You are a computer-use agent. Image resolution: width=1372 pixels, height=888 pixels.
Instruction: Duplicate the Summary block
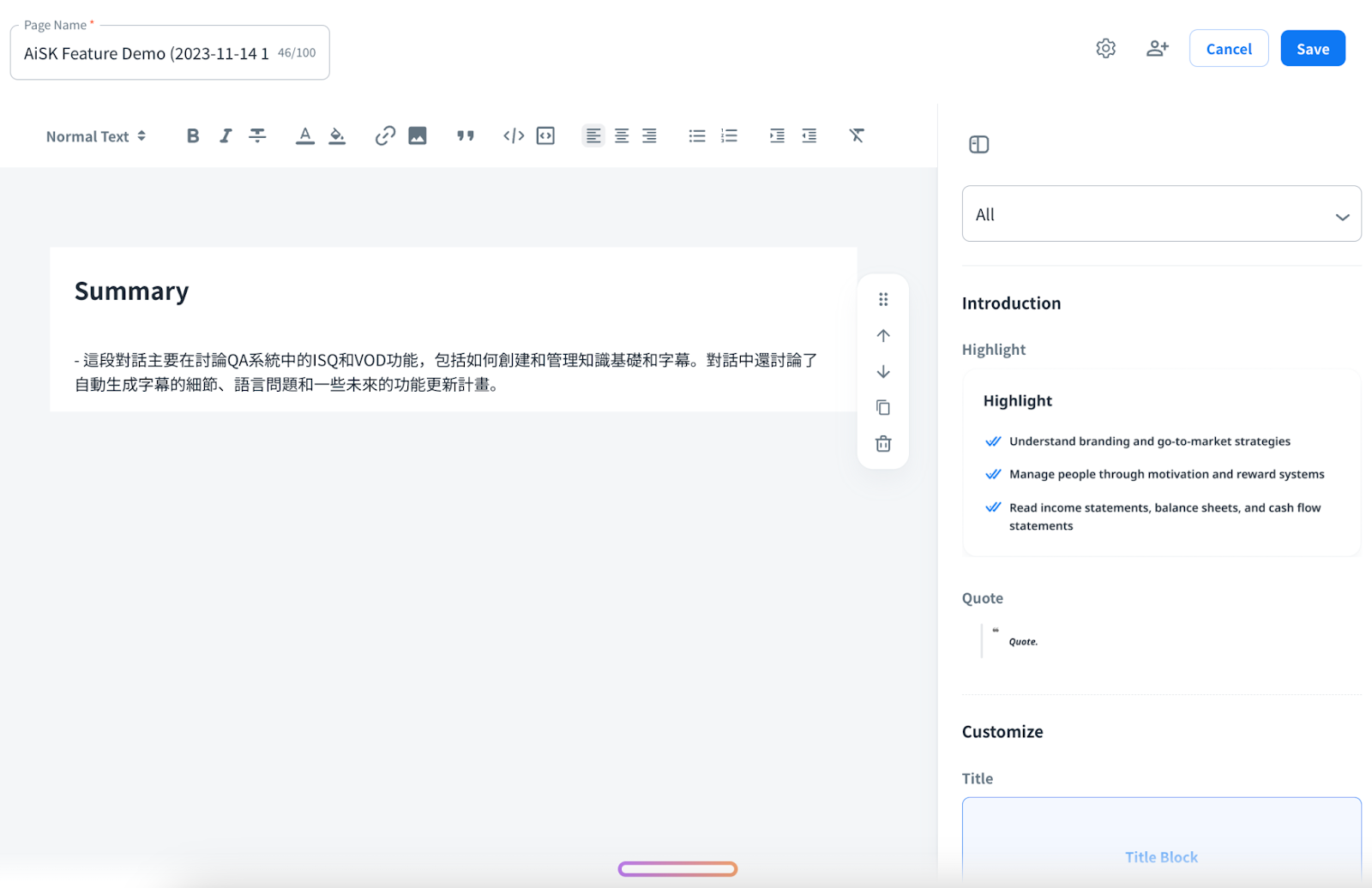point(883,408)
